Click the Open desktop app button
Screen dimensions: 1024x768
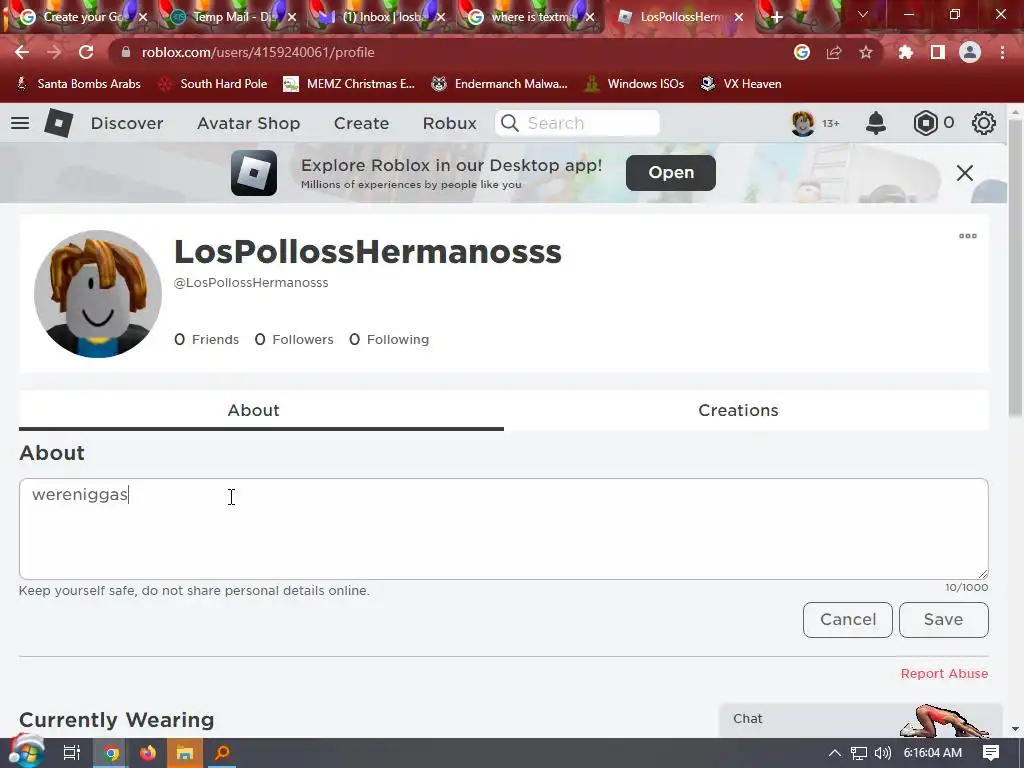pos(671,172)
